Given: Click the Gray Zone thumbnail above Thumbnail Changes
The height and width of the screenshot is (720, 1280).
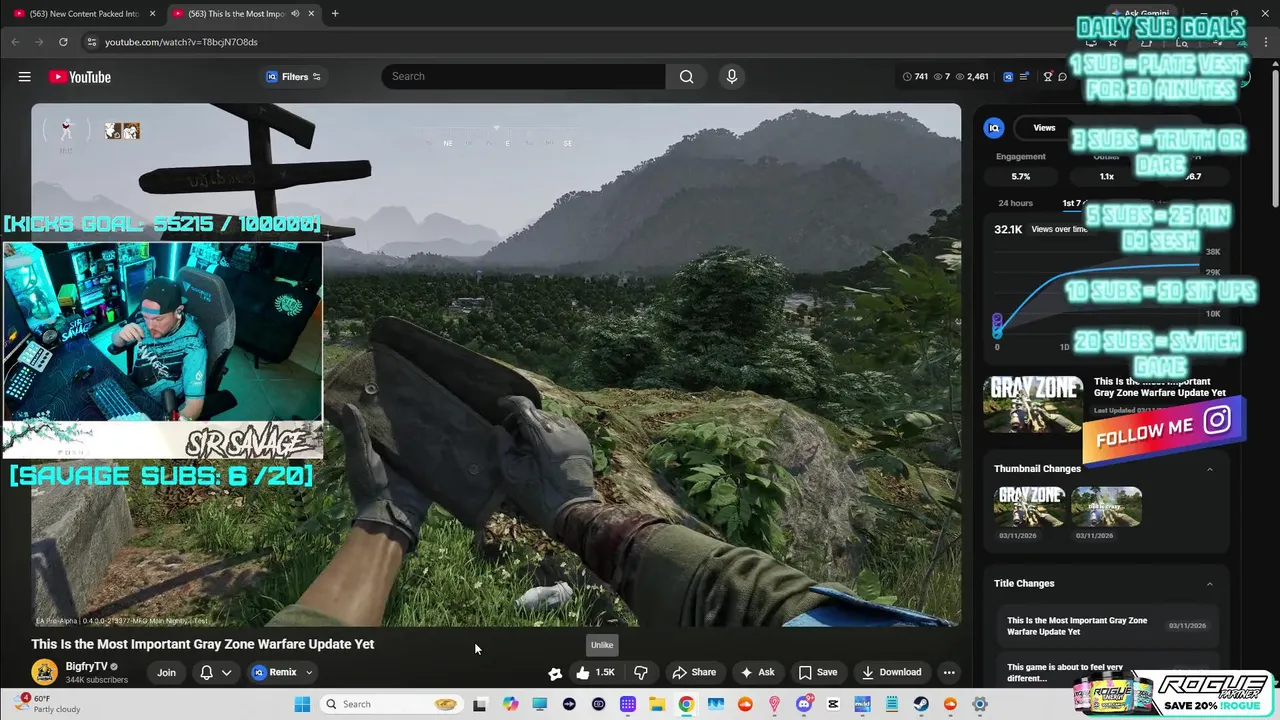Looking at the screenshot, I should coord(1033,404).
